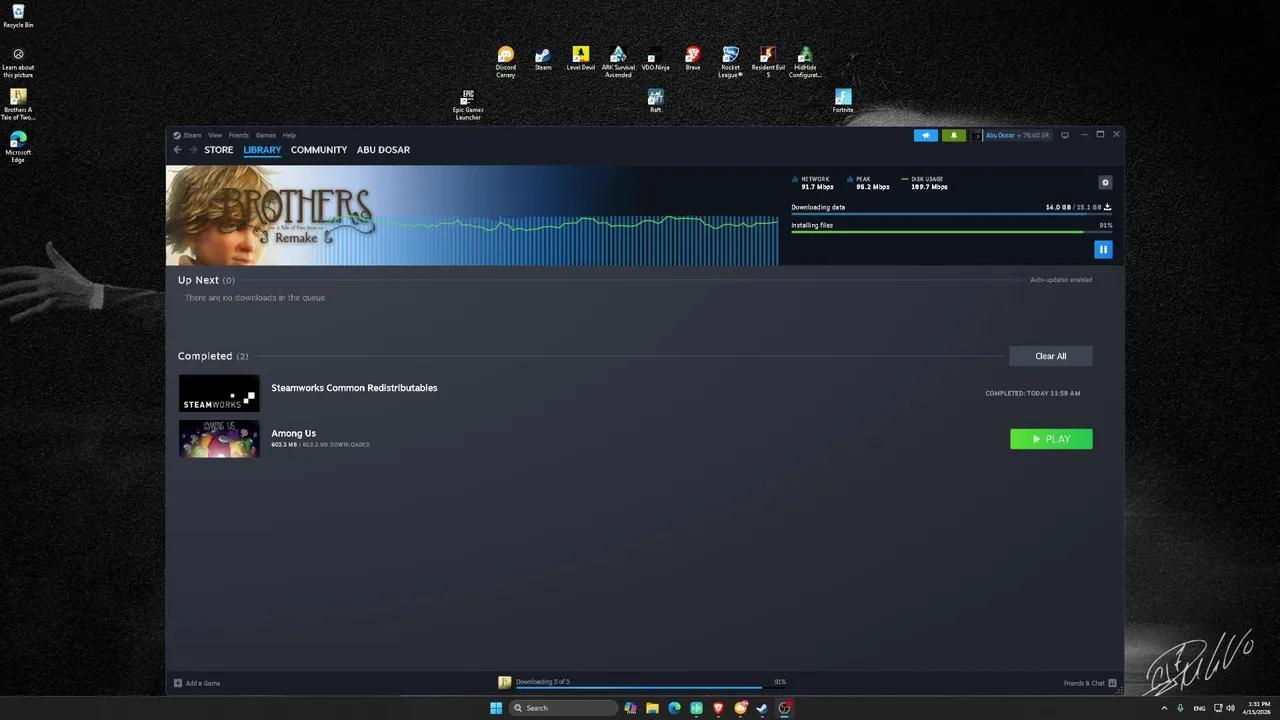Open the View menu
Viewport: 1280px width, 720px height.
pyautogui.click(x=215, y=135)
